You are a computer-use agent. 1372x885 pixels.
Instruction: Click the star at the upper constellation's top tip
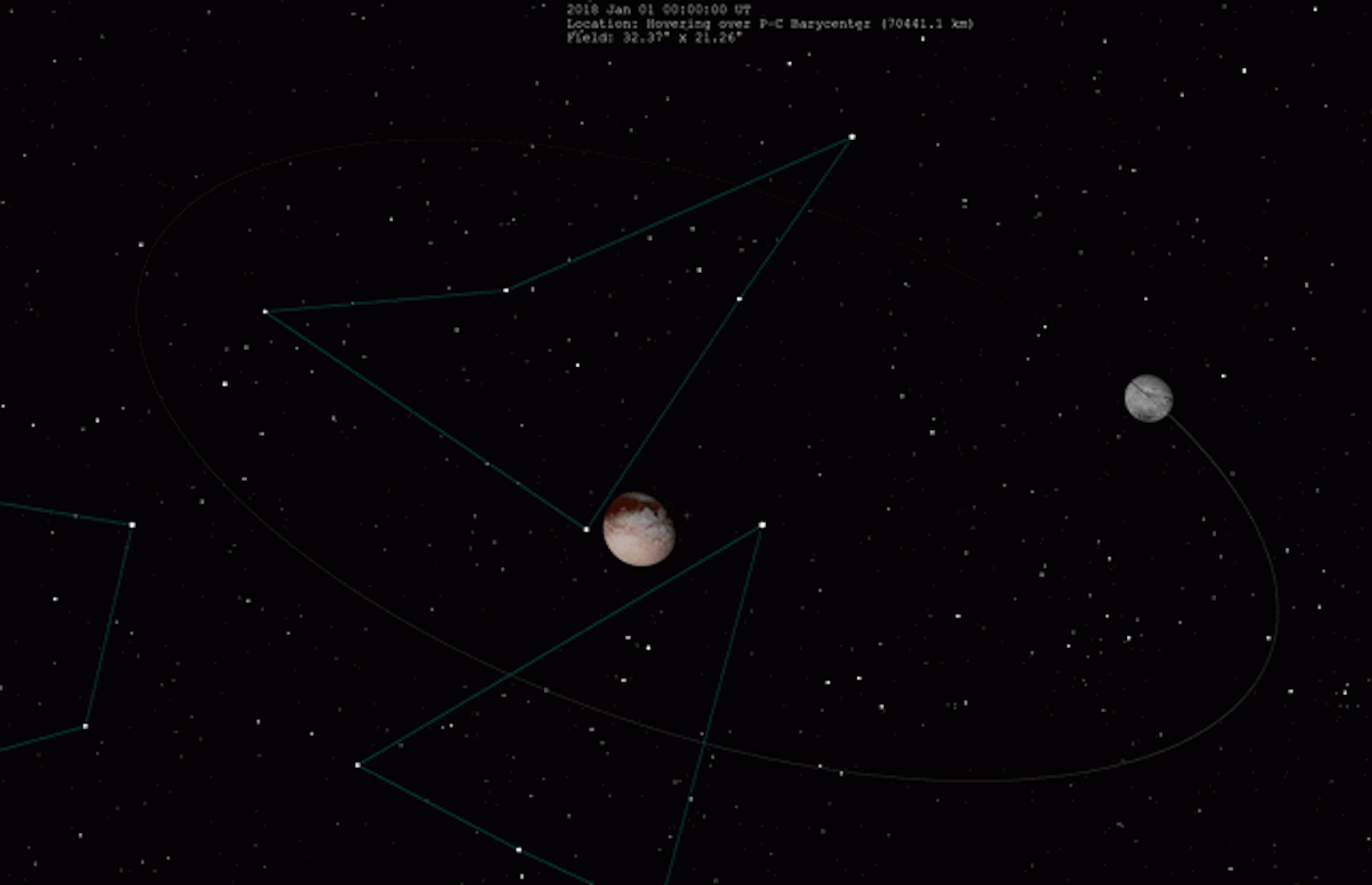(x=852, y=136)
